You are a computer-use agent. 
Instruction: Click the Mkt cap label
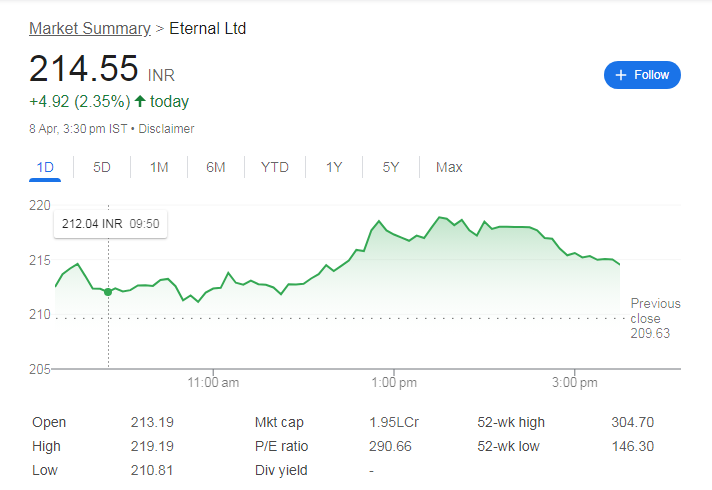point(279,422)
